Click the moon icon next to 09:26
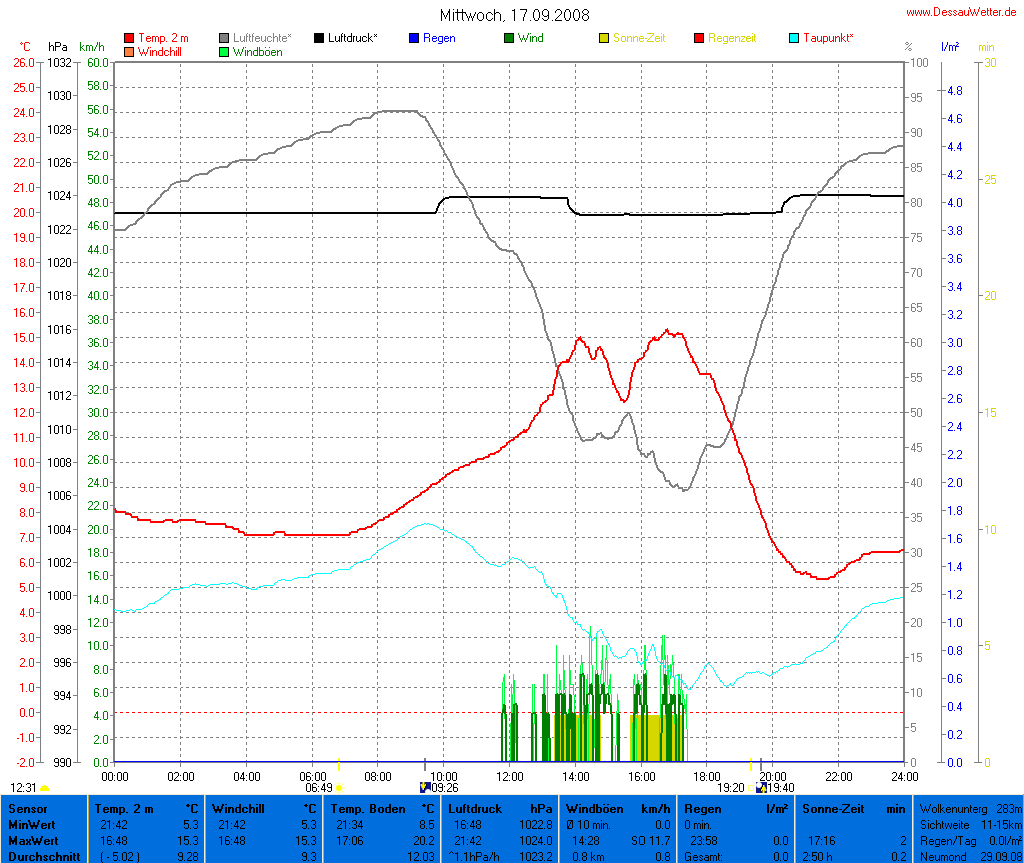Image resolution: width=1024 pixels, height=863 pixels. pyautogui.click(x=425, y=788)
